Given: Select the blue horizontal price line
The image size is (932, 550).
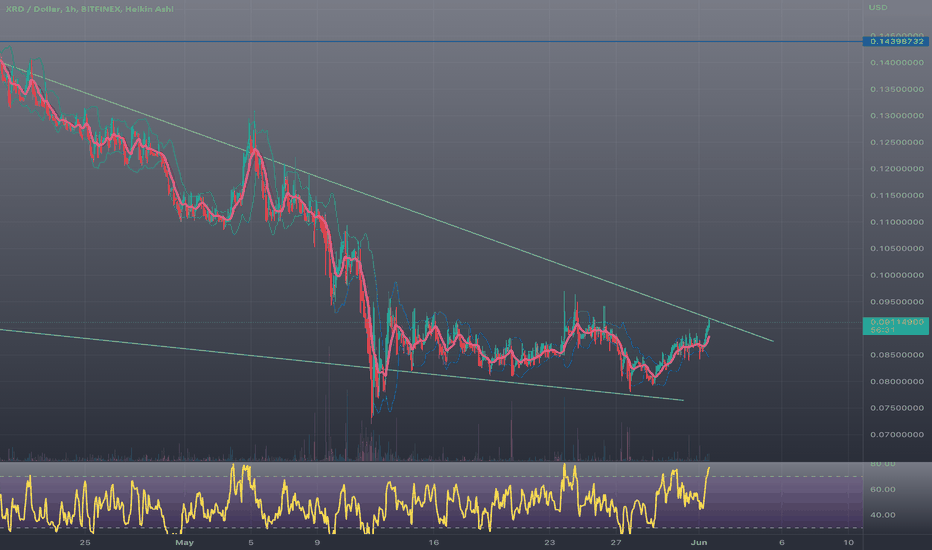Looking at the screenshot, I should coord(431,42).
